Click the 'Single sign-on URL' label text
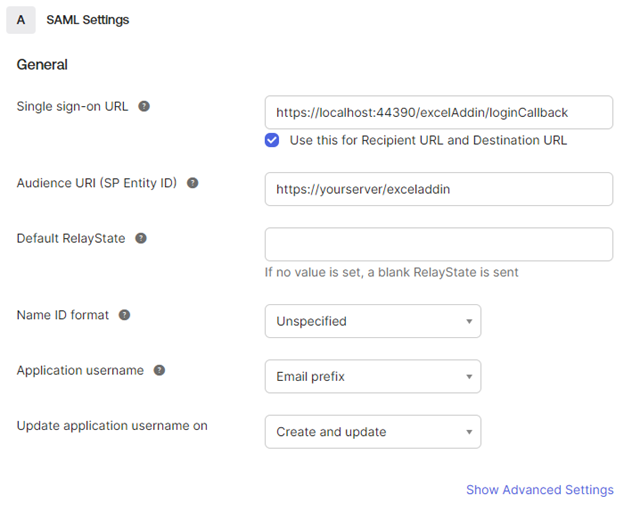Screen dimensions: 624x520 coord(73,106)
